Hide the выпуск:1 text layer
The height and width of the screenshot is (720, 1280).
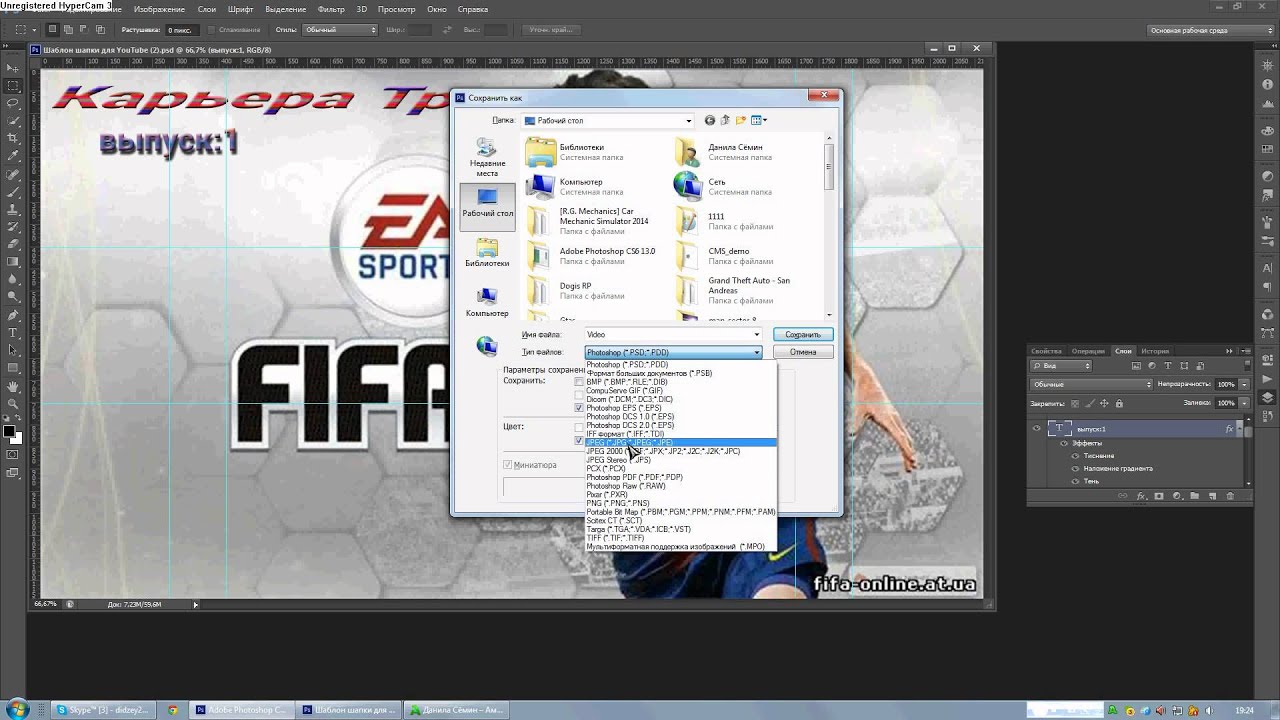pyautogui.click(x=1037, y=429)
